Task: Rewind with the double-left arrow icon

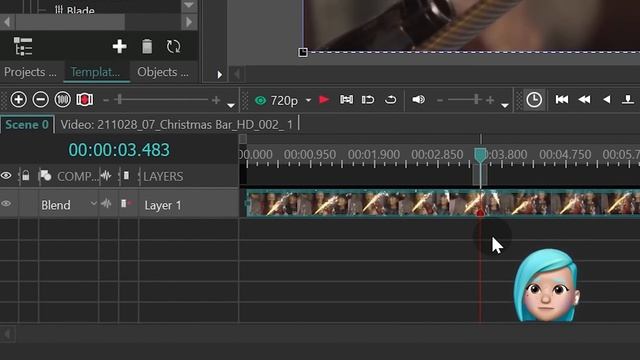Action: click(x=584, y=100)
